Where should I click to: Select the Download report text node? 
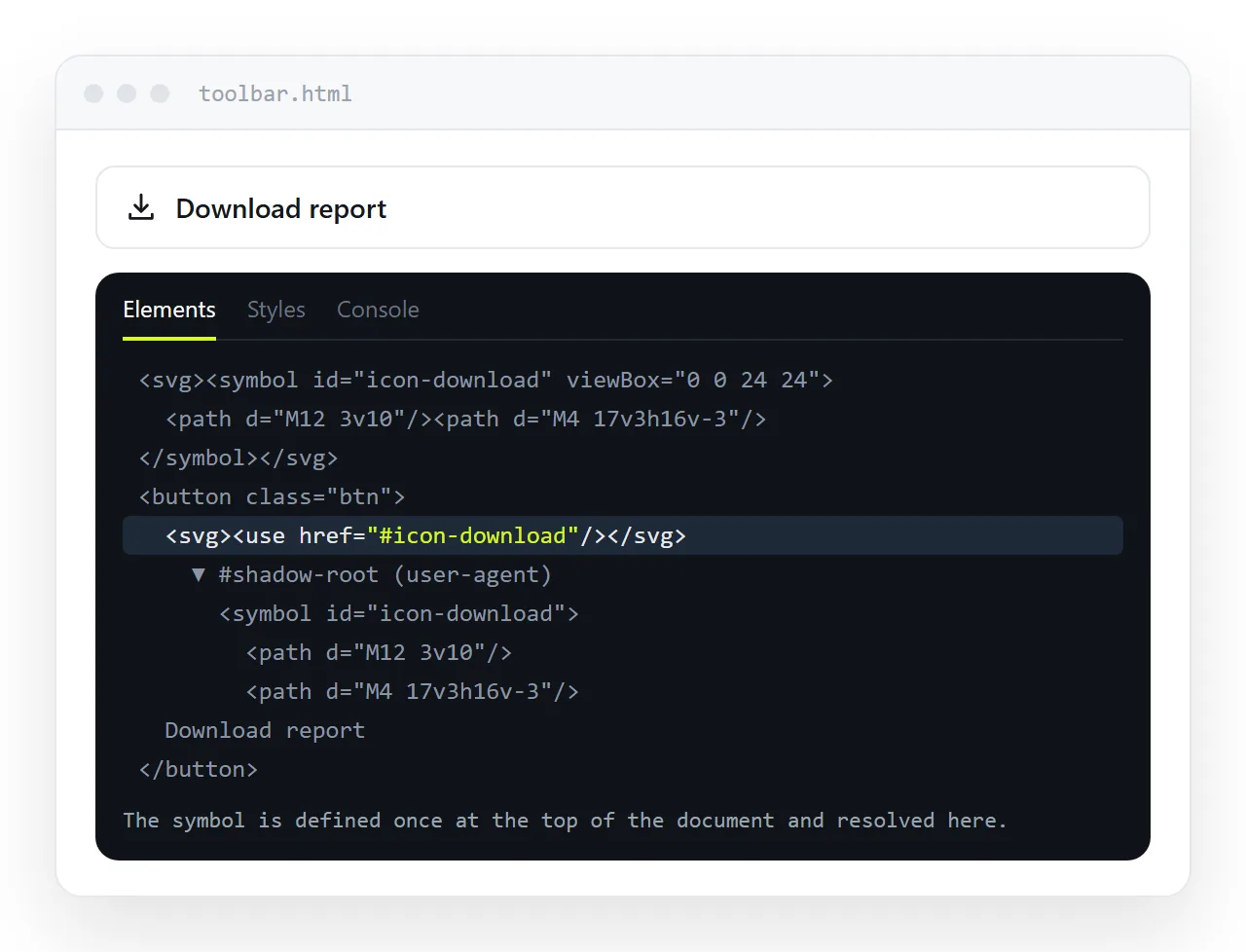coord(265,730)
